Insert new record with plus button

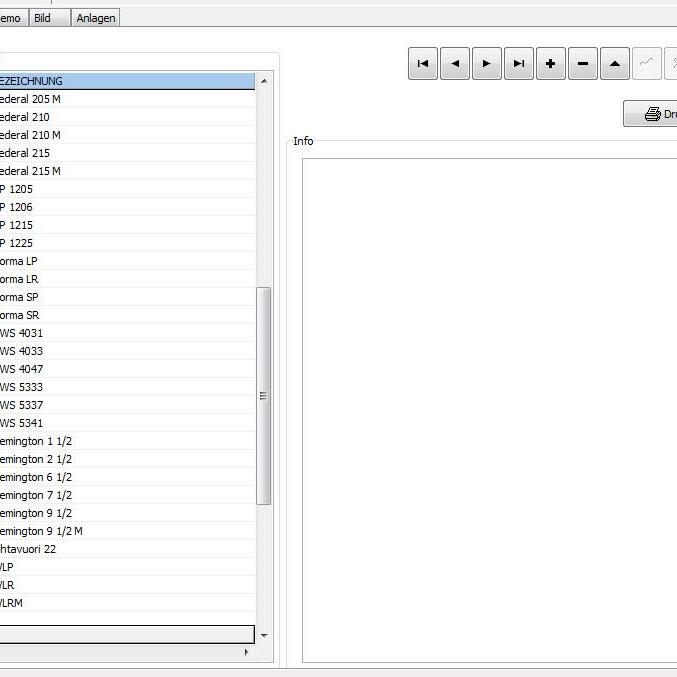pyautogui.click(x=550, y=64)
